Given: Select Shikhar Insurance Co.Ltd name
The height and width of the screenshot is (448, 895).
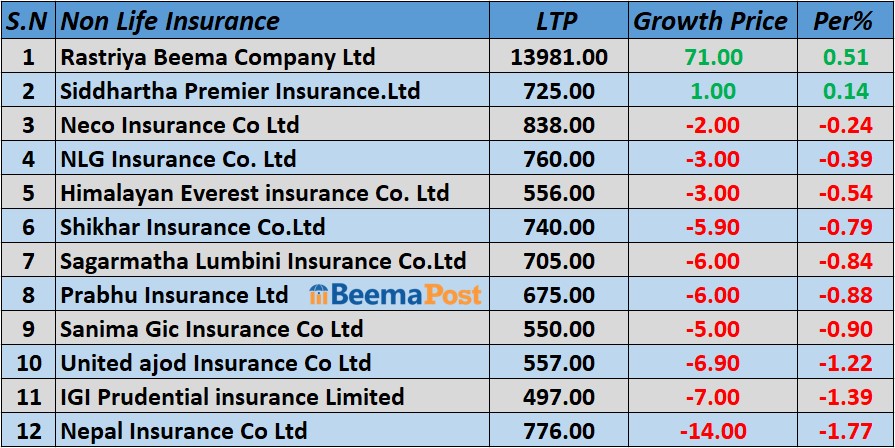Looking at the screenshot, I should pyautogui.click(x=193, y=227).
